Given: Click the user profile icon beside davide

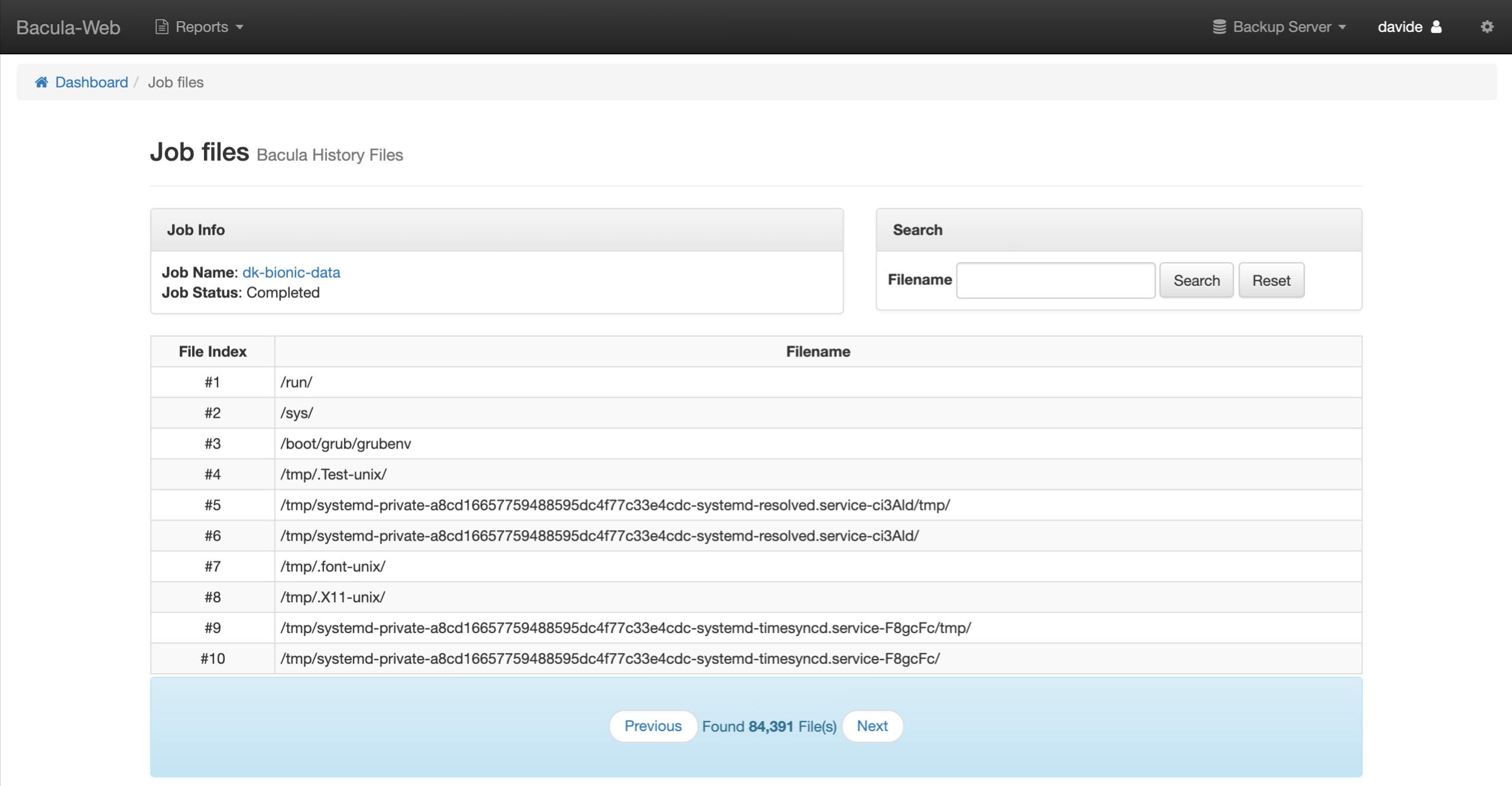Looking at the screenshot, I should 1436,27.
